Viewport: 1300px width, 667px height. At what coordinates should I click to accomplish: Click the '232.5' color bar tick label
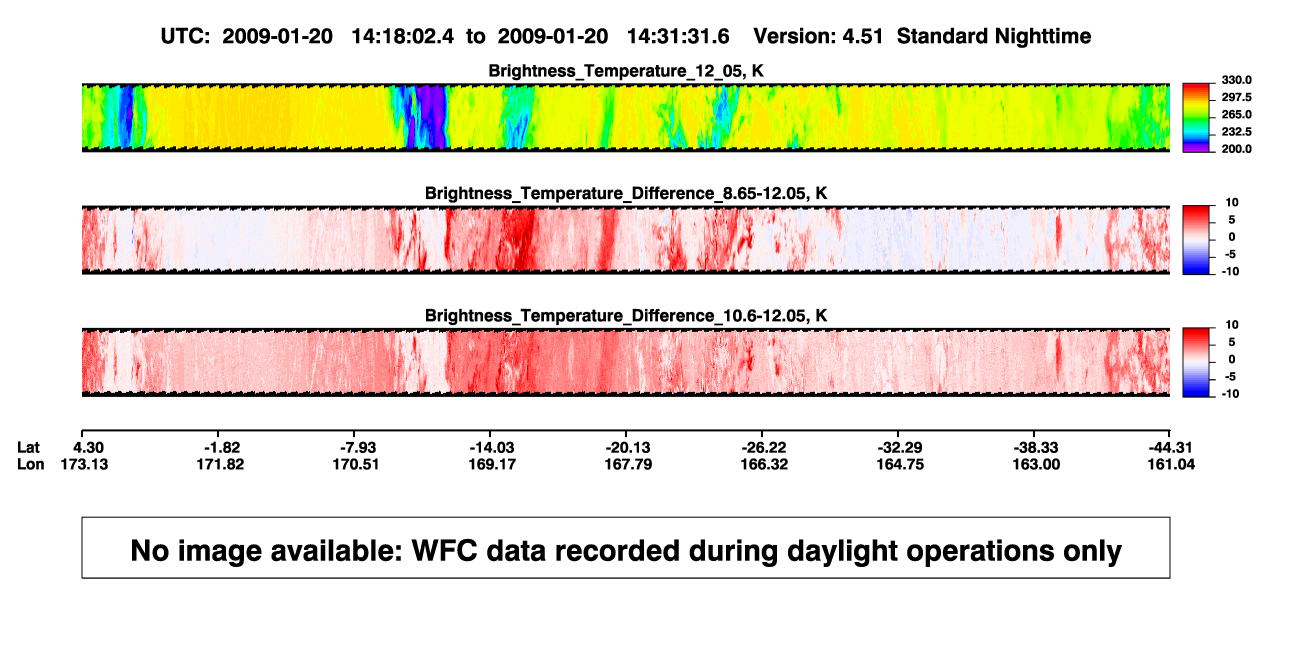(x=1238, y=132)
